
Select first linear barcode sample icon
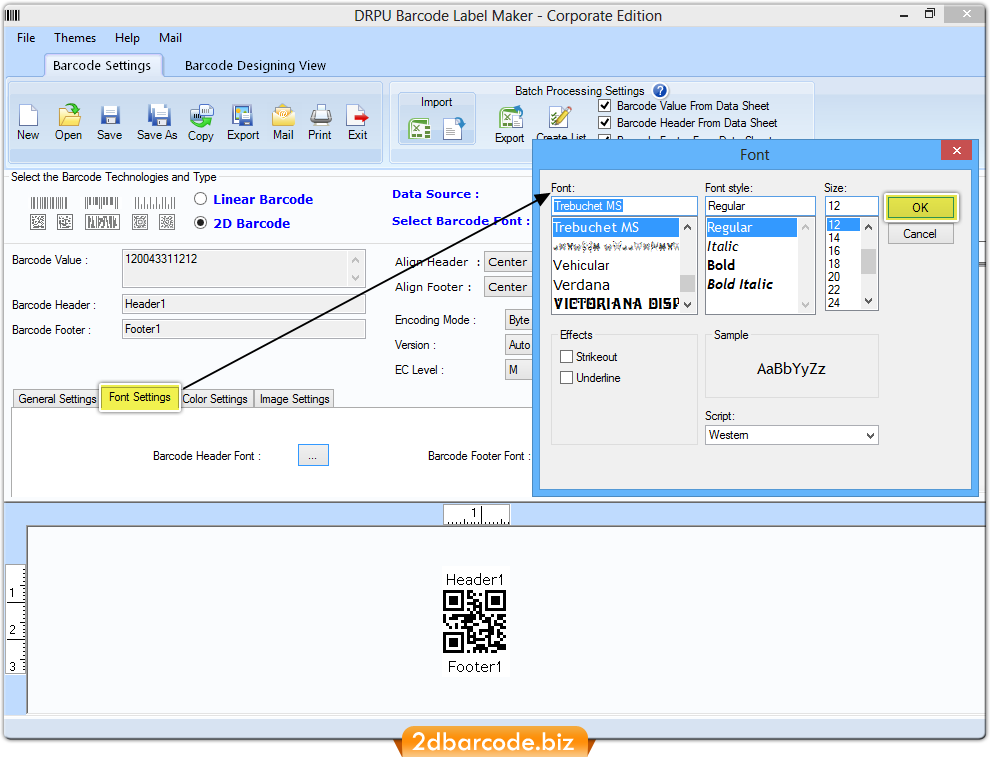coord(49,203)
